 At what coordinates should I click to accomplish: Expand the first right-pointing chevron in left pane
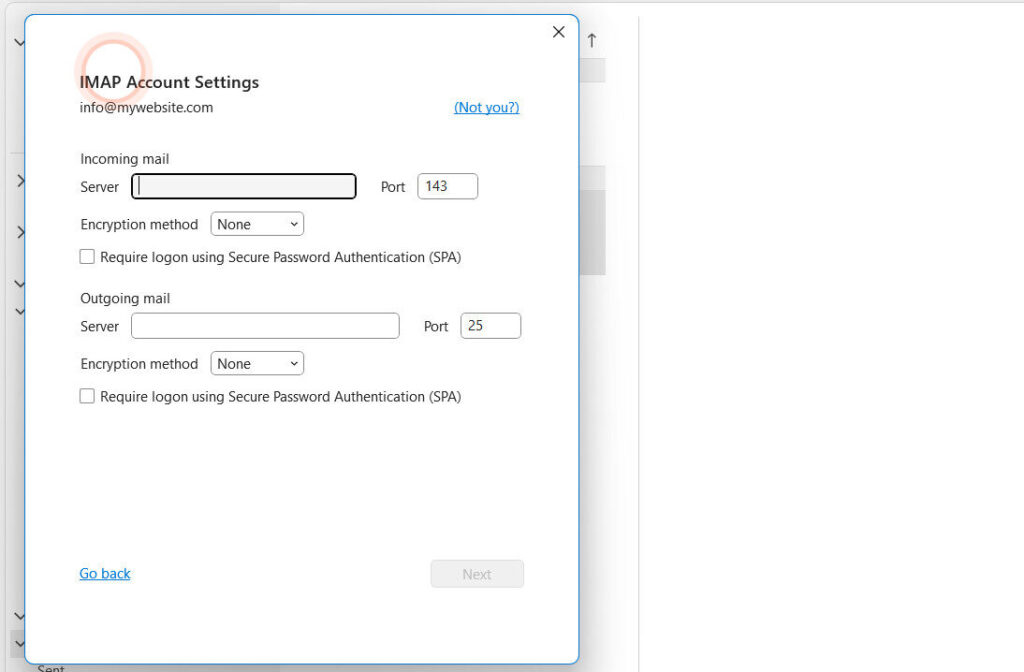click(18, 181)
